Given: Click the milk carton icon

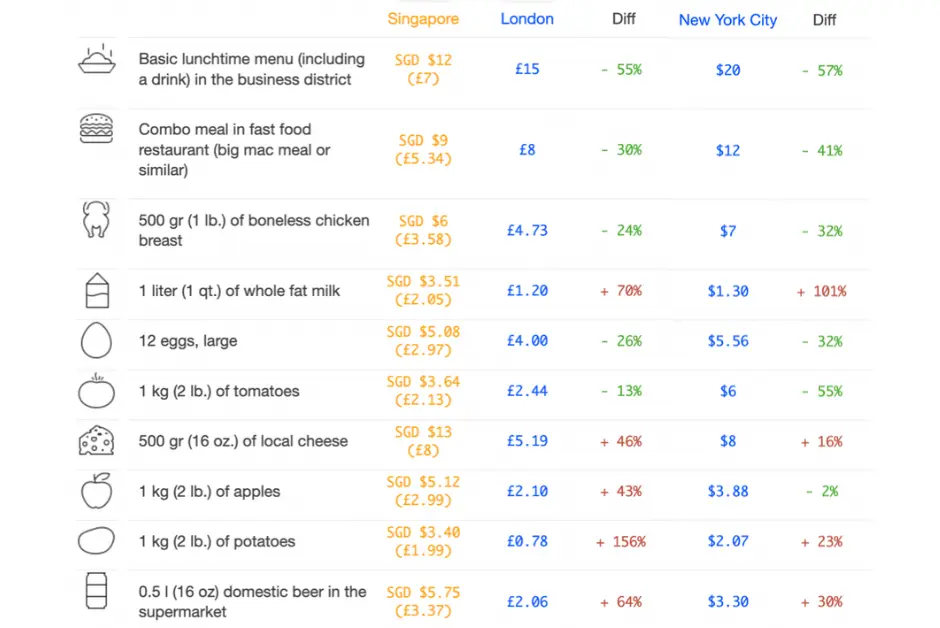Looking at the screenshot, I should pos(96,290).
